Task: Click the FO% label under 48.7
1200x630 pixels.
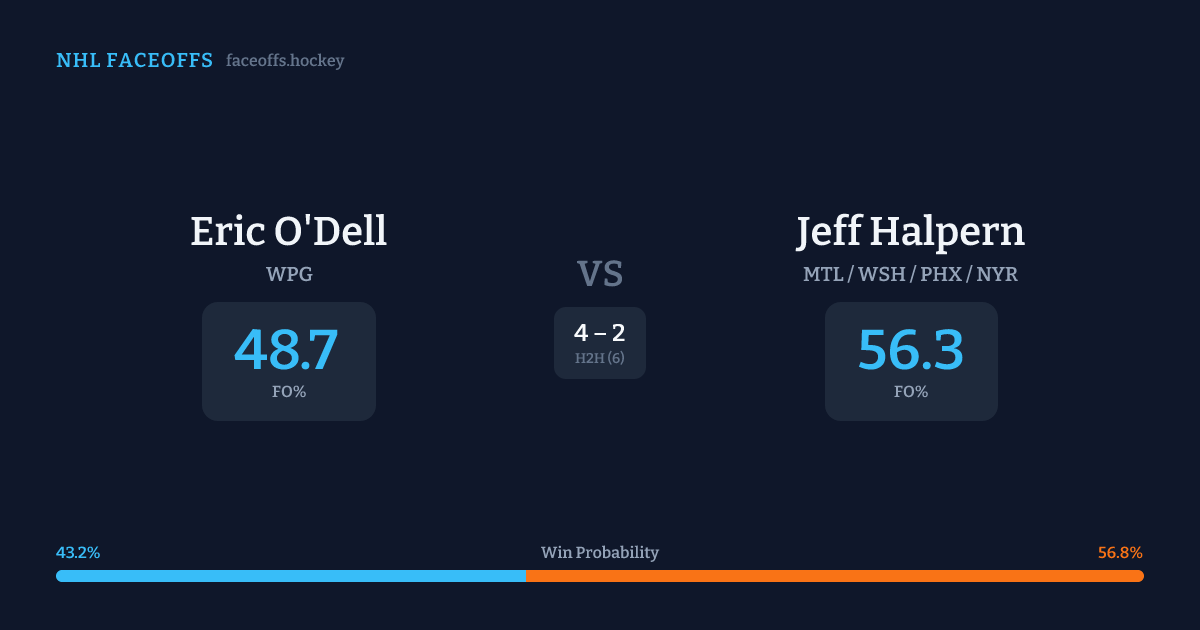Action: pyautogui.click(x=289, y=392)
